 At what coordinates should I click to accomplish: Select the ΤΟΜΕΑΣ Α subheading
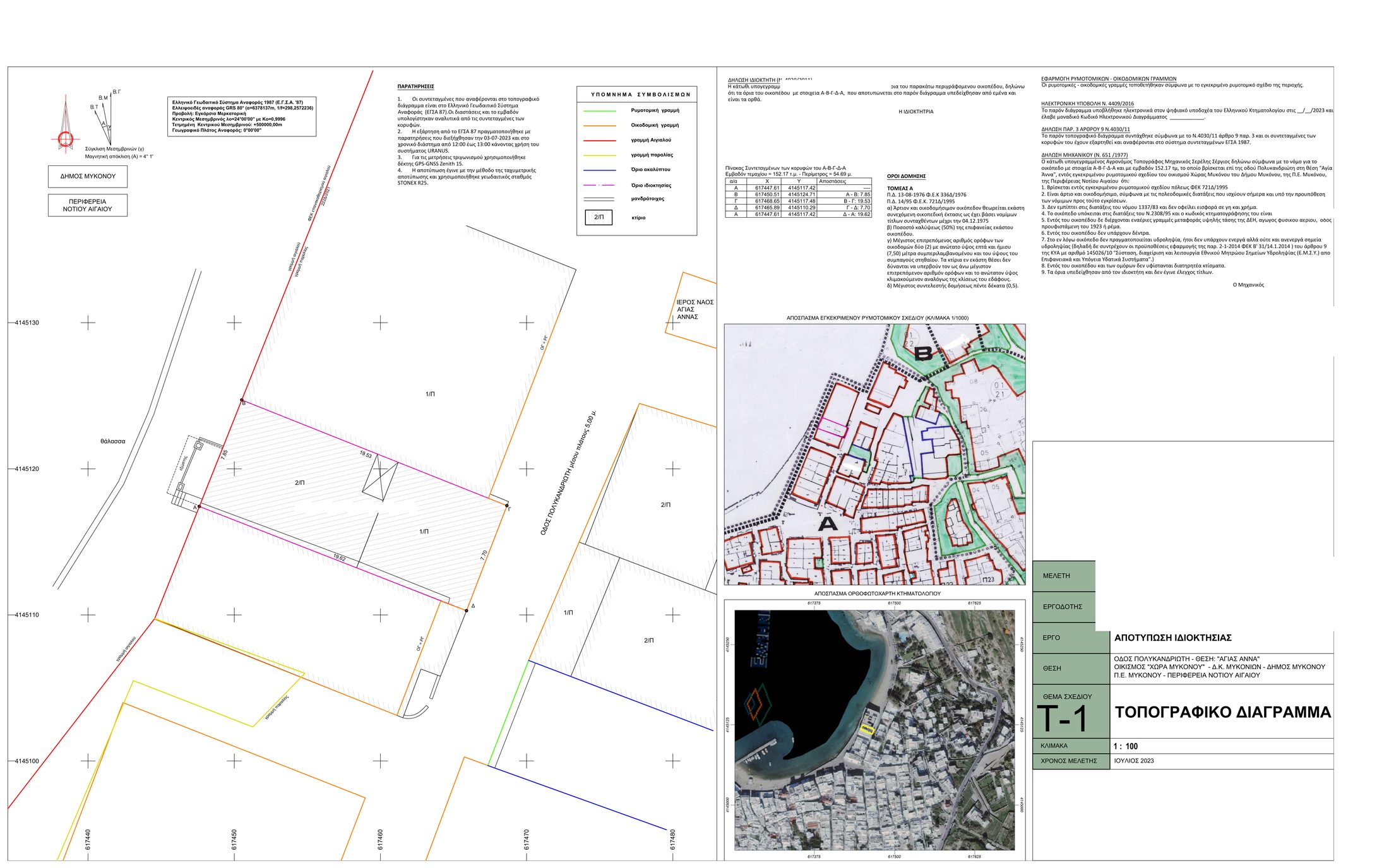(900, 188)
